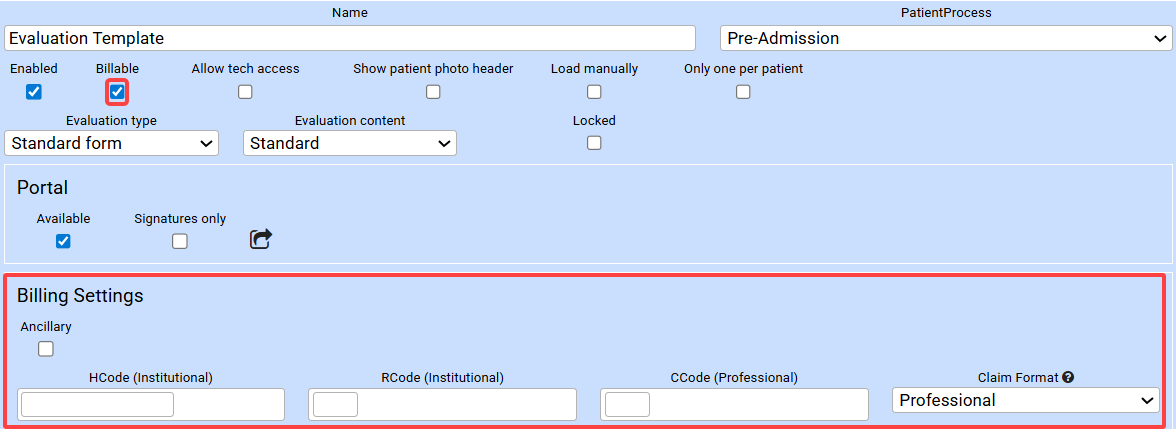Focus the HCode (Institutional) input

98,404
